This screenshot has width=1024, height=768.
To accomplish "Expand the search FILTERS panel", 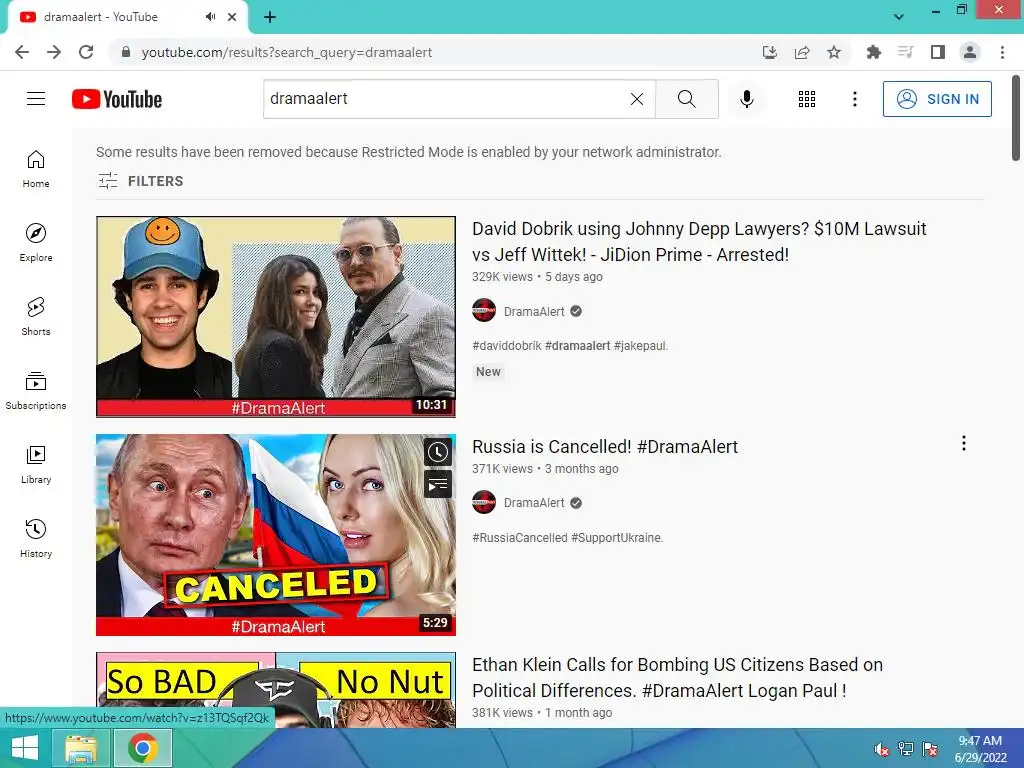I will coord(140,181).
